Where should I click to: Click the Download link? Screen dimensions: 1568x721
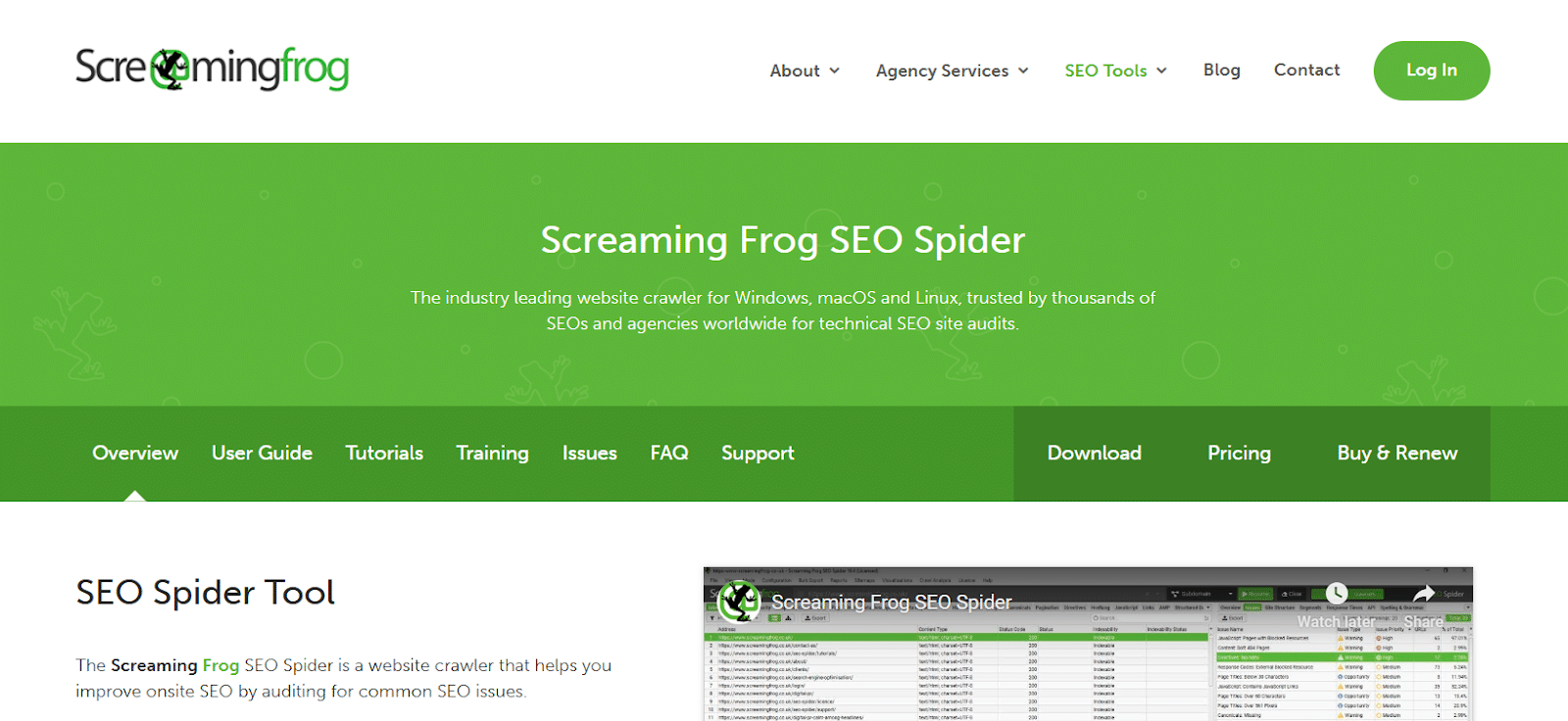1094,453
